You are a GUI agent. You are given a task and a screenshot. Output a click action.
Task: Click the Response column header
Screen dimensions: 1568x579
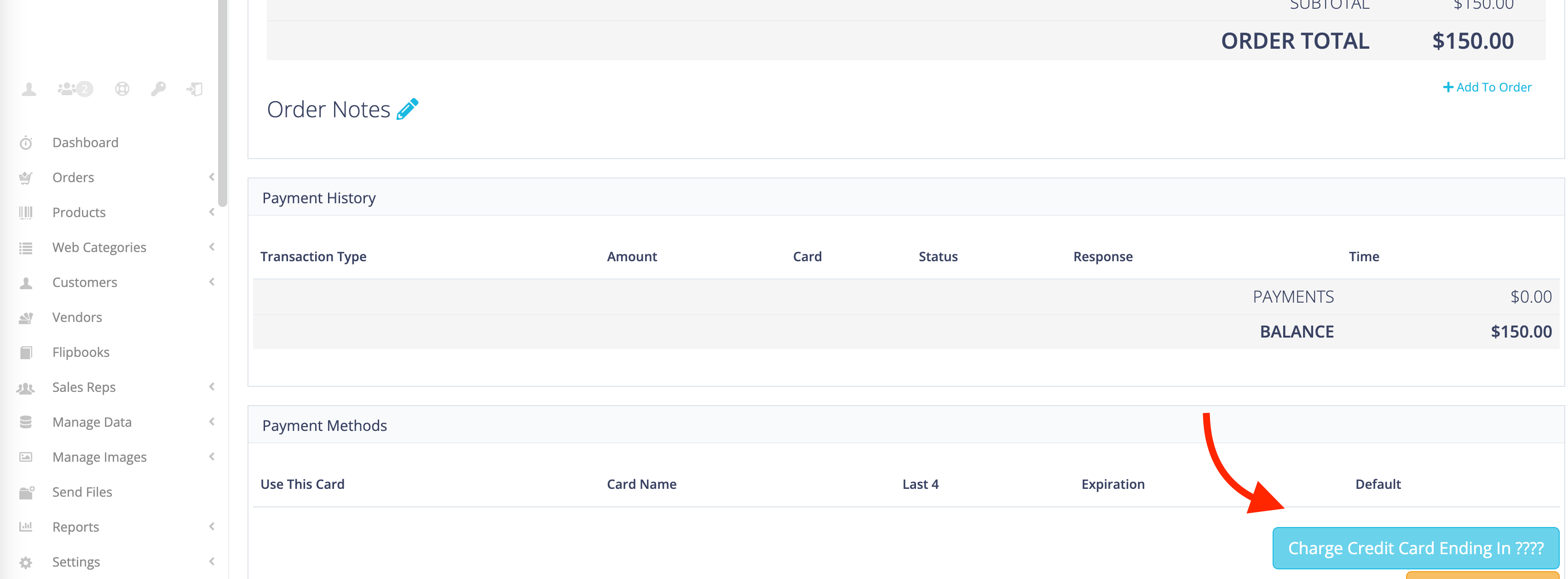click(1103, 257)
